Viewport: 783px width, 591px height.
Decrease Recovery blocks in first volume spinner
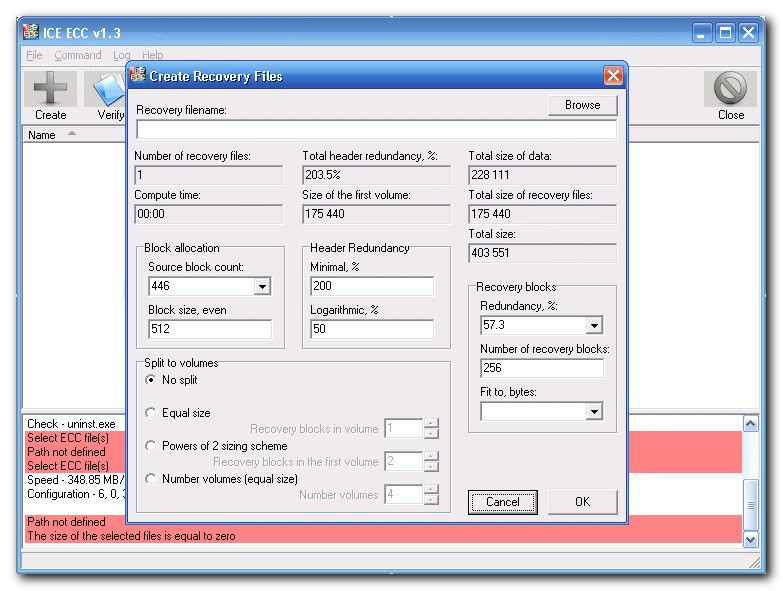pyautogui.click(x=431, y=466)
